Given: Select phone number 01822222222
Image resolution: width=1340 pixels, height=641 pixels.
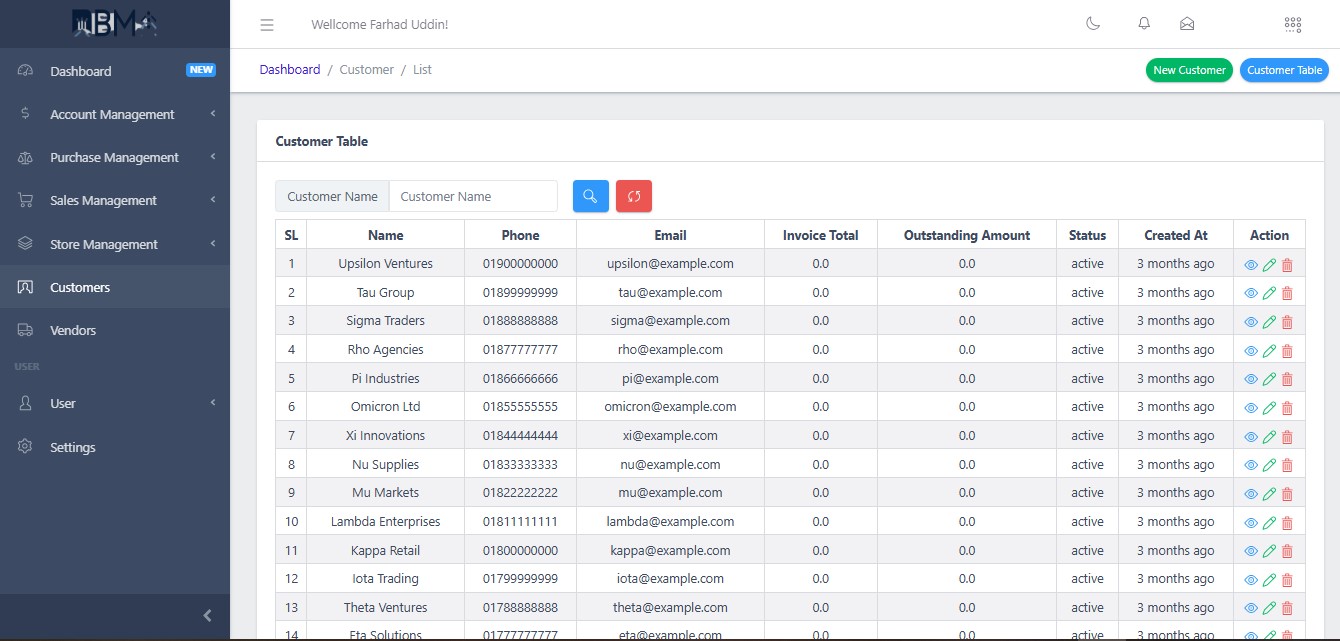Looking at the screenshot, I should coord(520,493).
